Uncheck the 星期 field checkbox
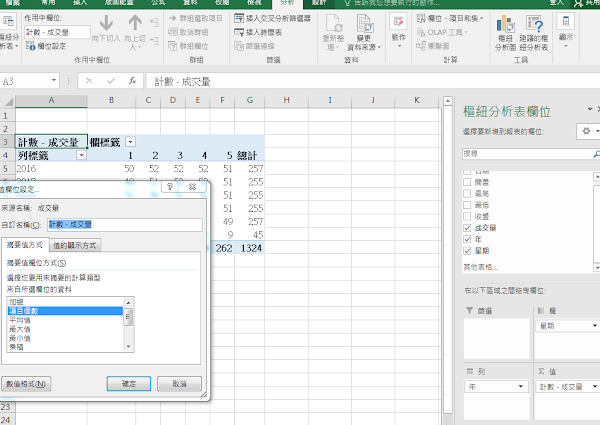The height and width of the screenshot is (425, 600). click(x=467, y=251)
